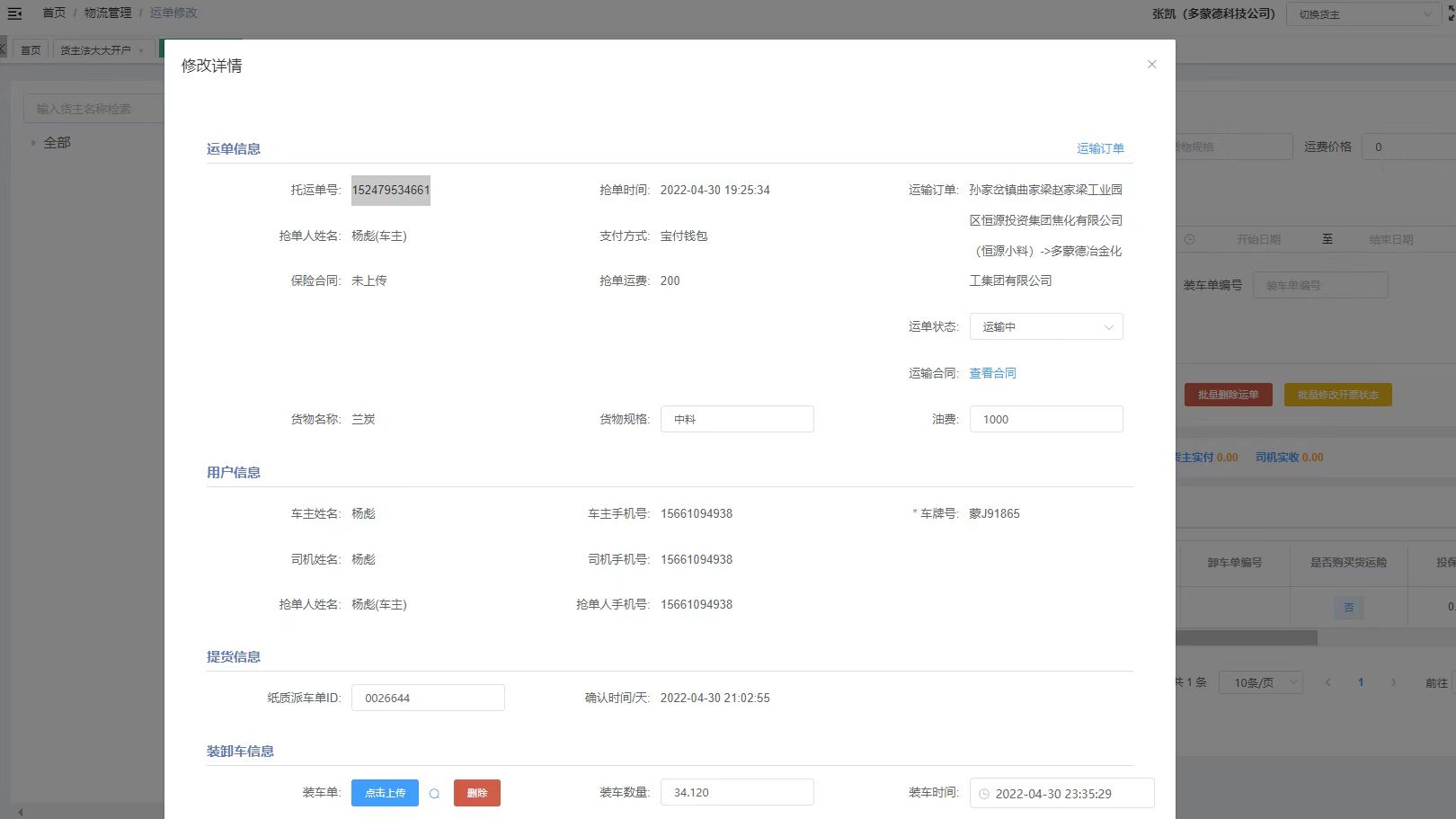Click the 批量修改开票状态 button

(1338, 395)
